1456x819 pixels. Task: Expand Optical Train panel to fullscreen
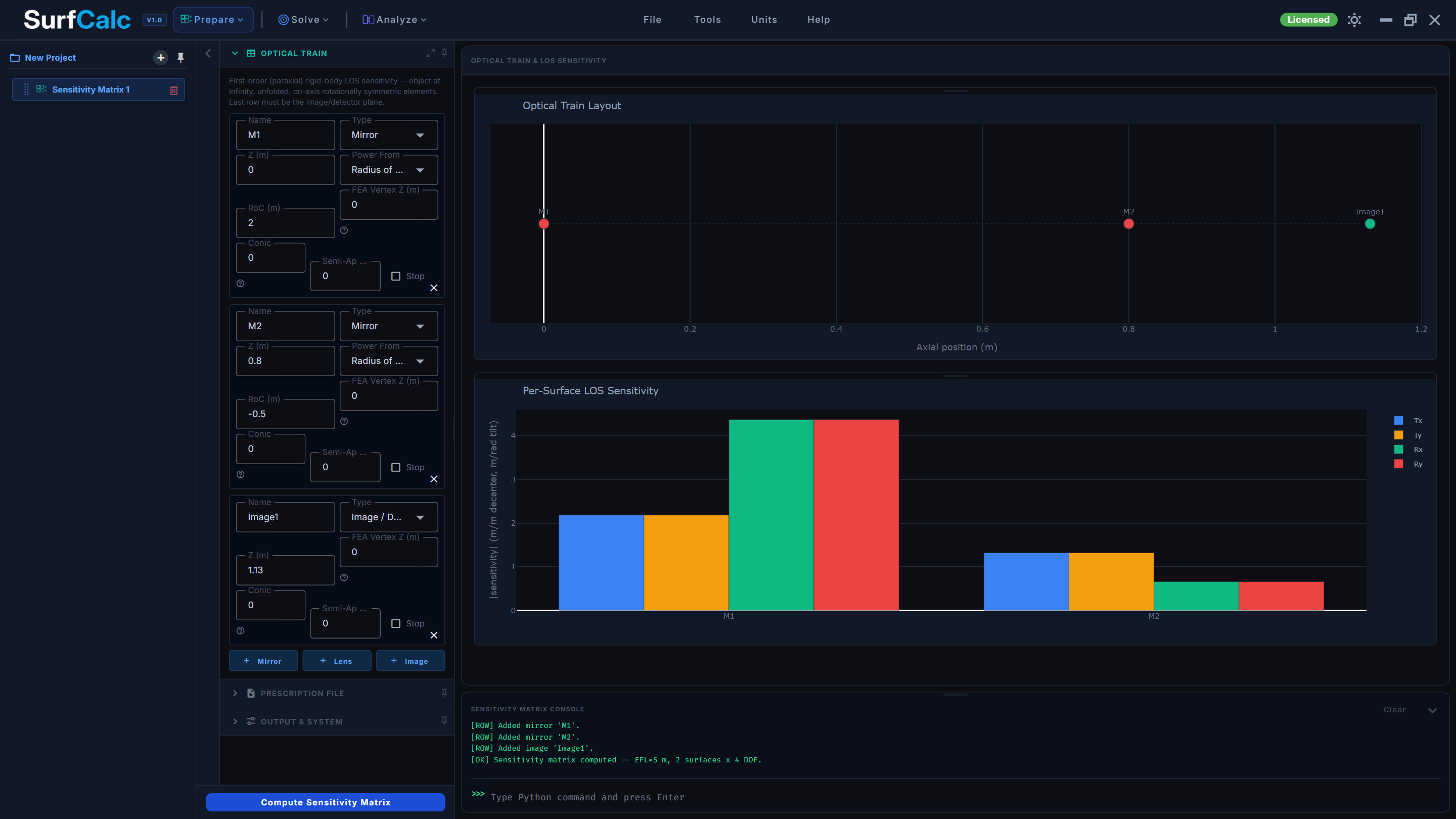pos(431,53)
